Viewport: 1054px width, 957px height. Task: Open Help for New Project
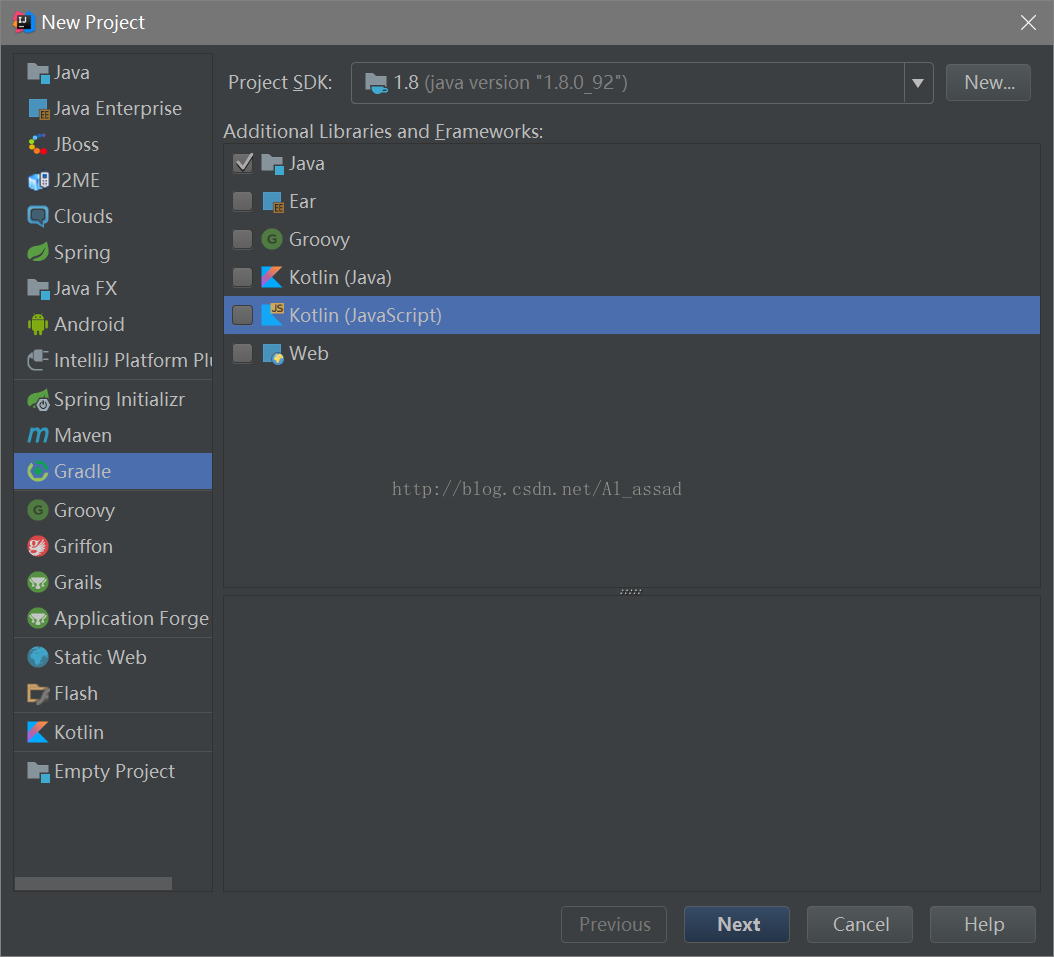(x=983, y=925)
